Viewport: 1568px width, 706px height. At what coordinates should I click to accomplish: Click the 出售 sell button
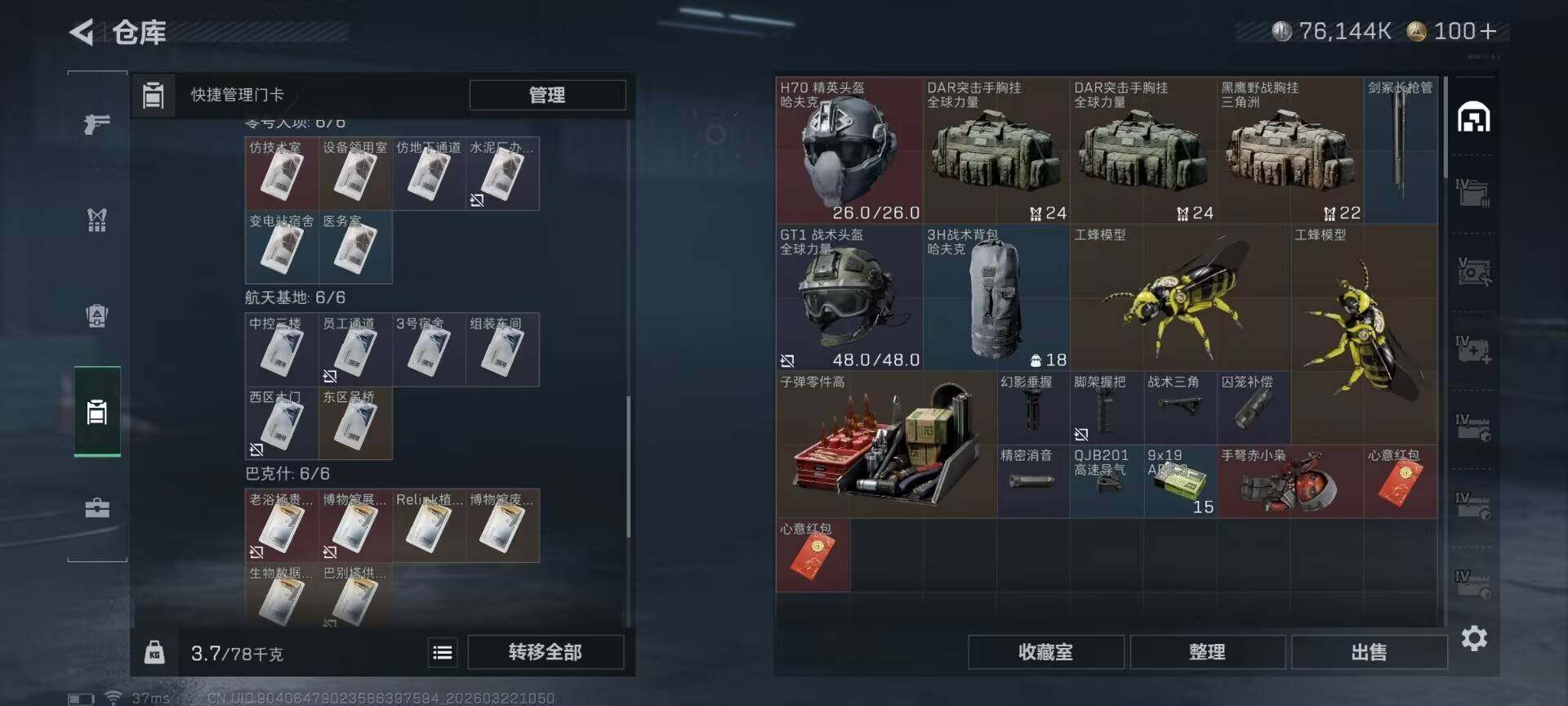pos(1369,652)
